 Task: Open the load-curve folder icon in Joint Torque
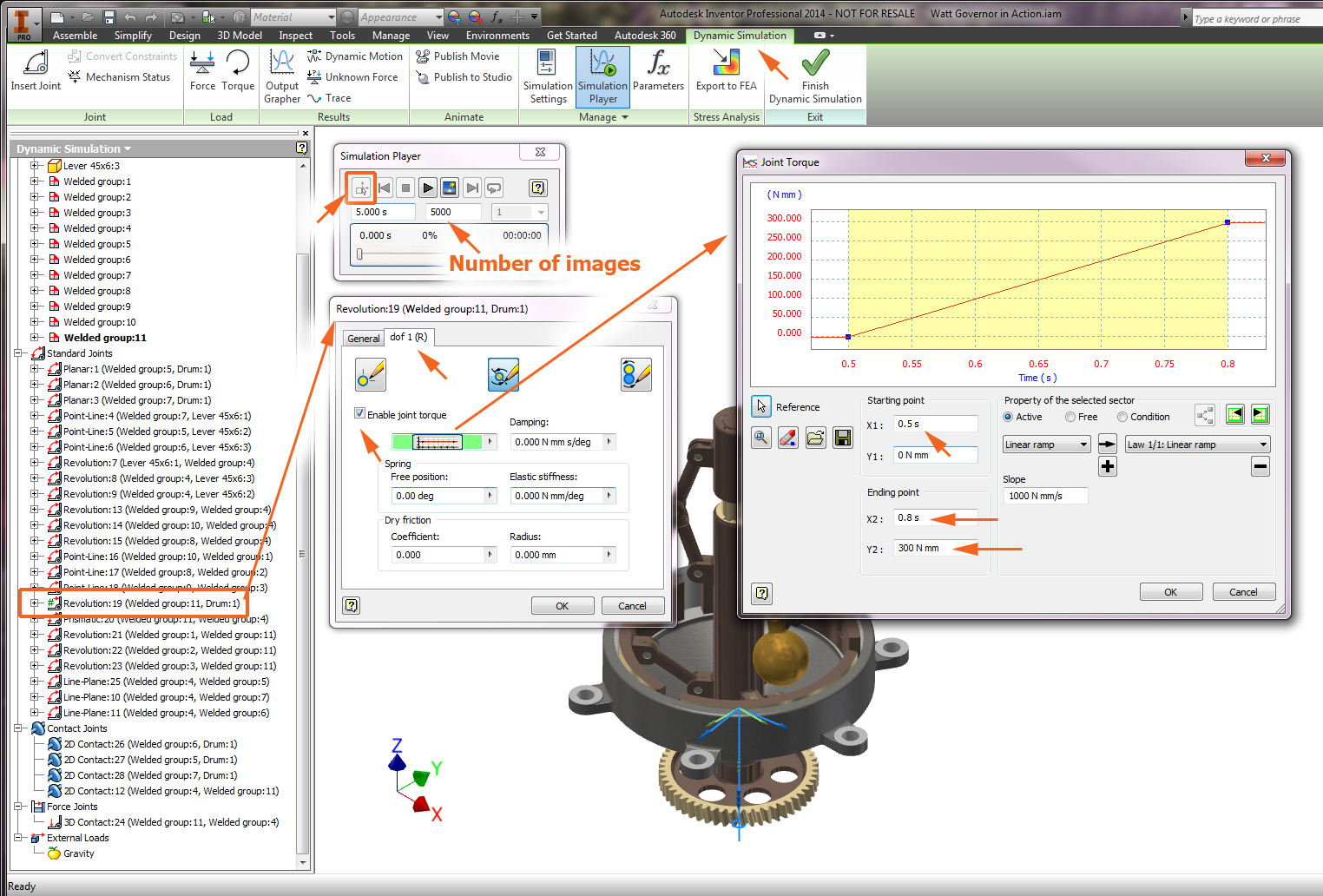(x=816, y=438)
